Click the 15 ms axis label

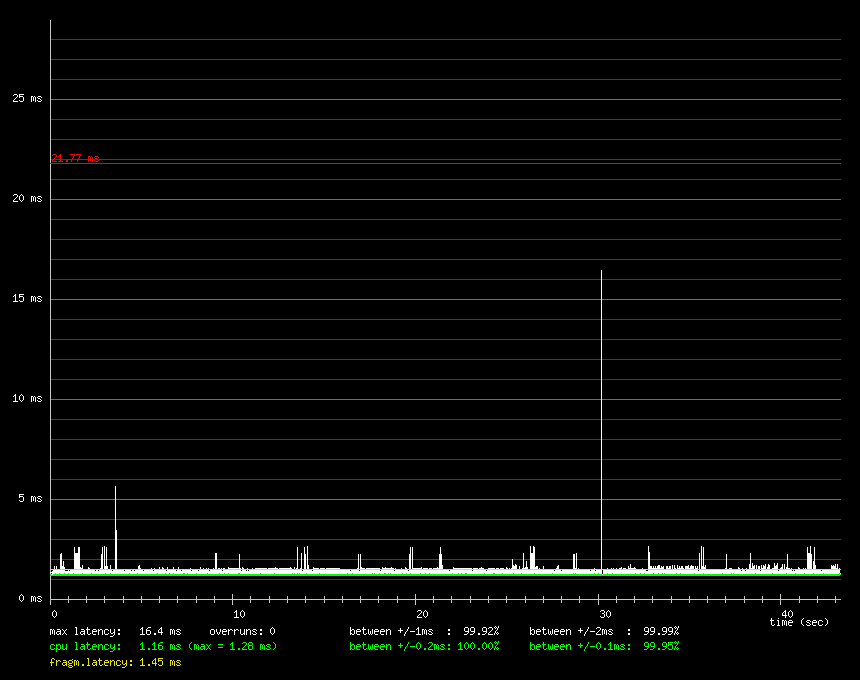pyautogui.click(x=27, y=298)
